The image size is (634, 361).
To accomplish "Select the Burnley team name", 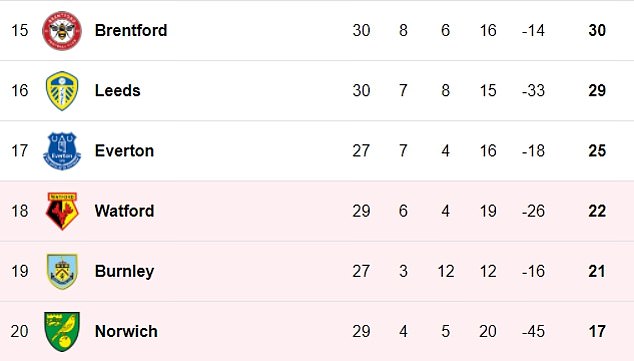I will tap(125, 271).
